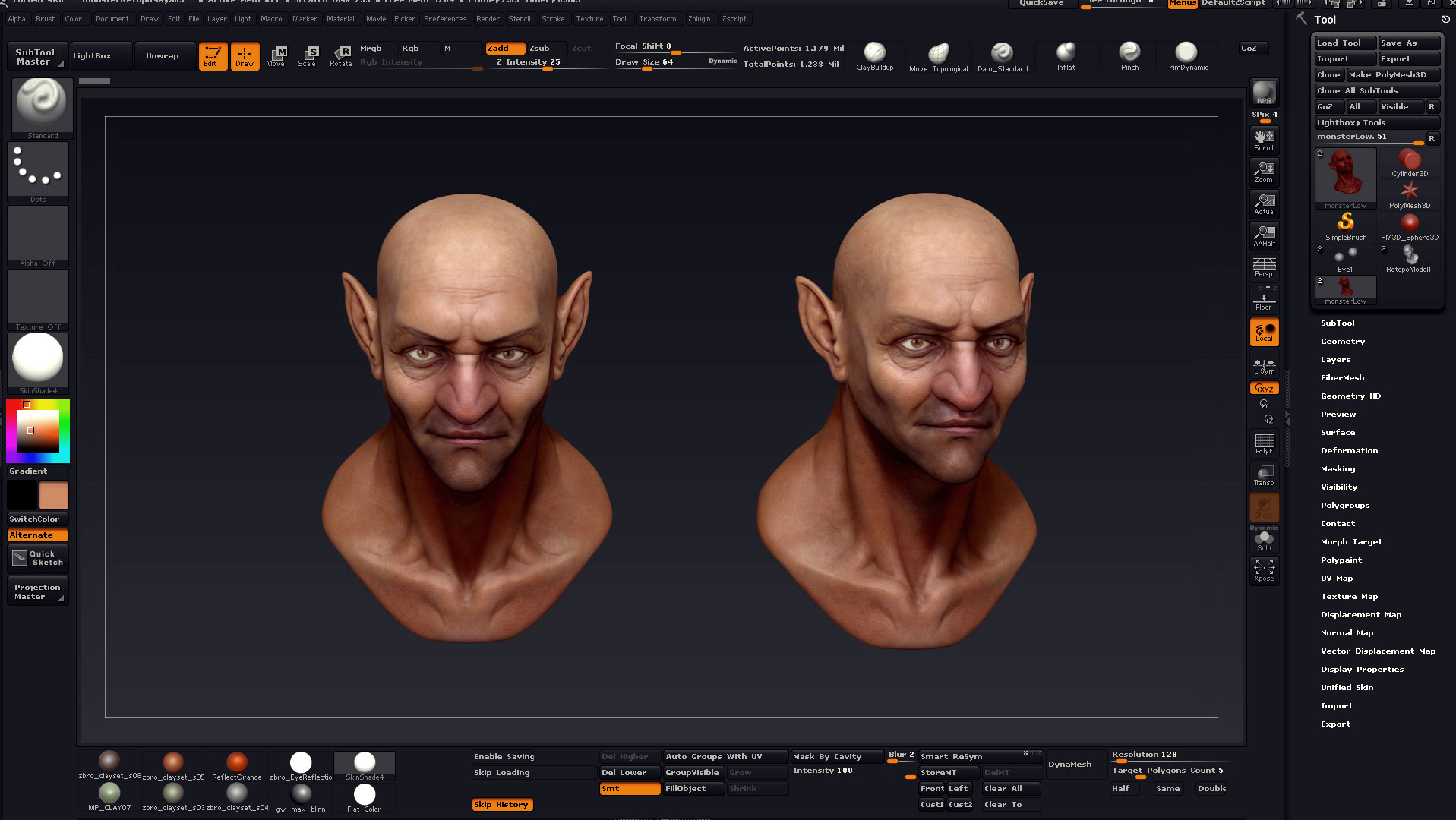The image size is (1456, 820).
Task: Toggle Edit mode
Action: pyautogui.click(x=213, y=56)
